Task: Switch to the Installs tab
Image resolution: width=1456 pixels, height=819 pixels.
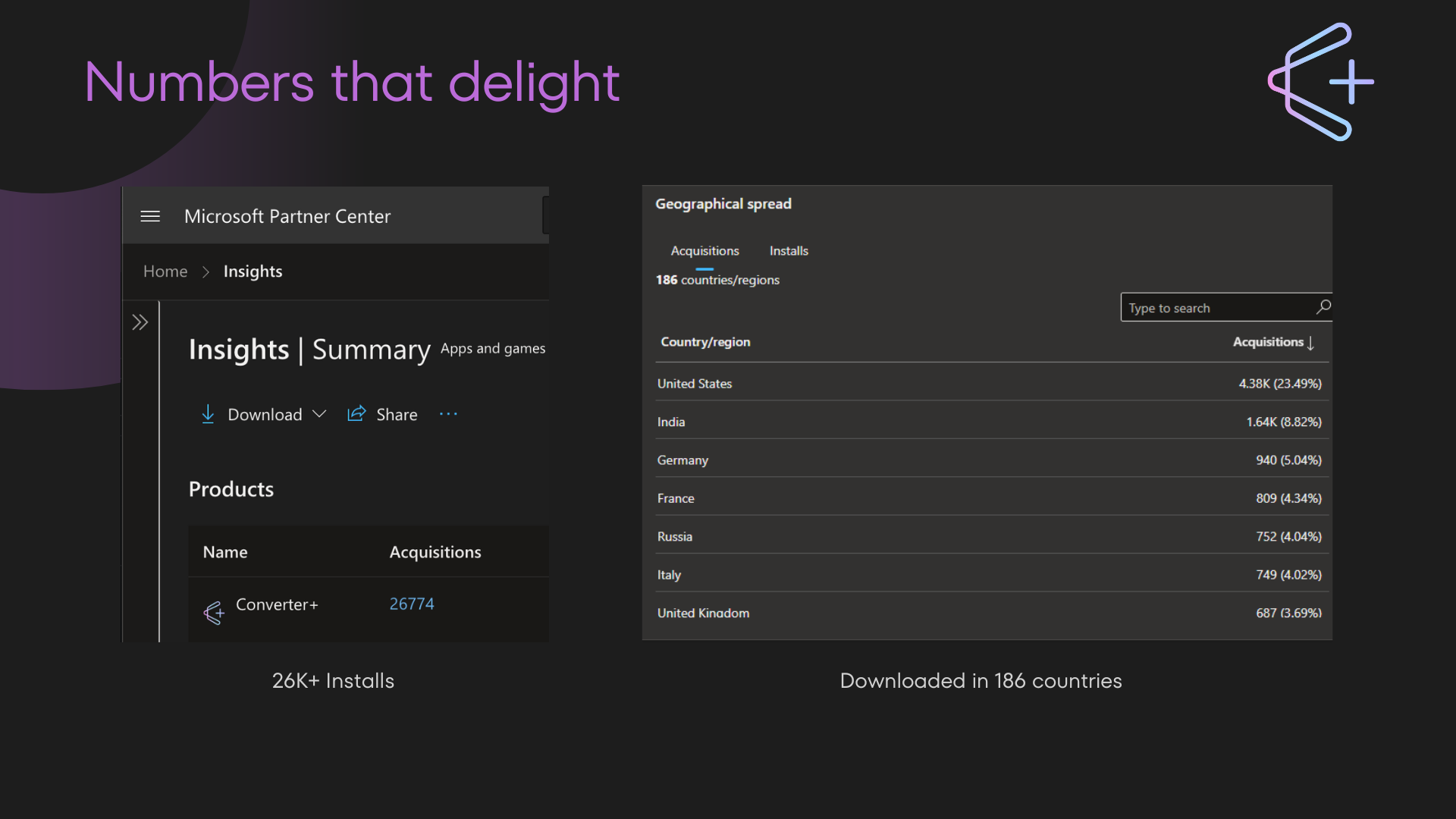Action: click(789, 251)
